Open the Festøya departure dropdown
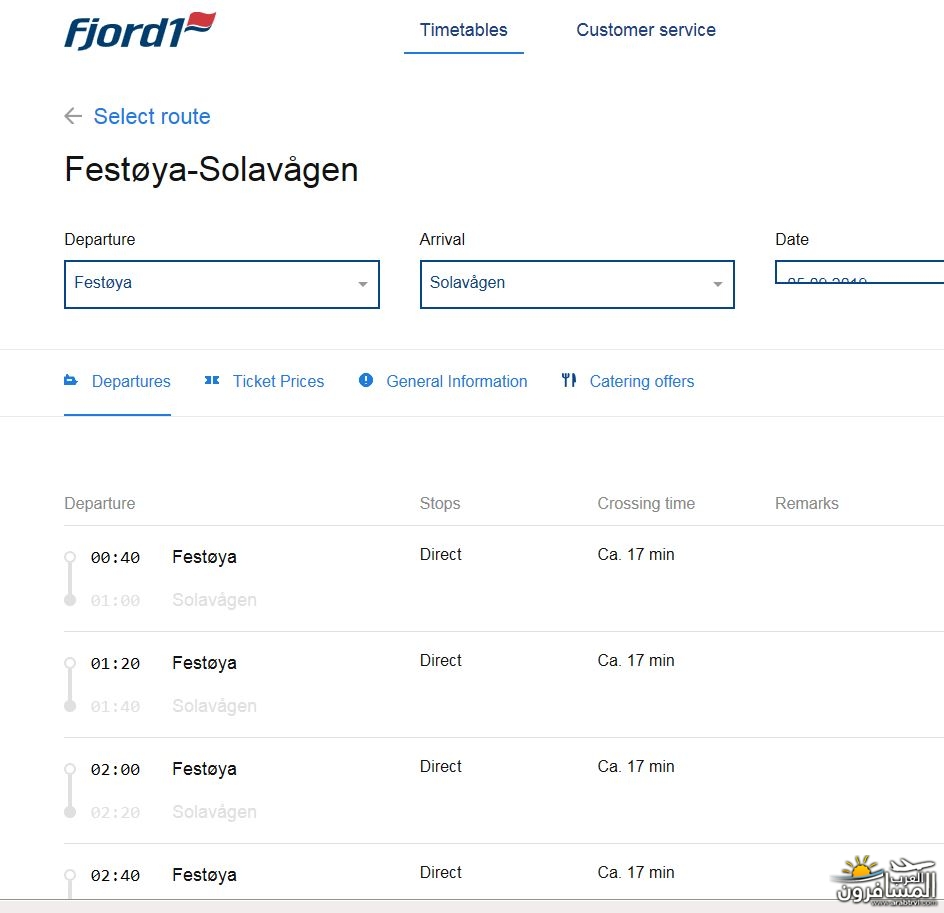944x913 pixels. point(221,284)
